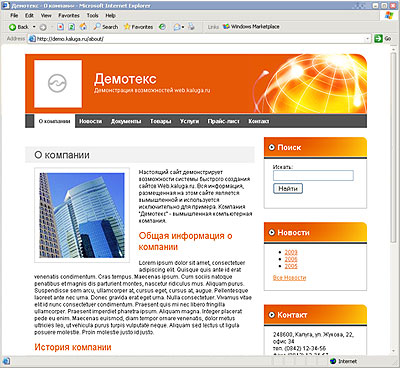400x368 pixels.
Task: Open the 2005 news year link
Action: [x=291, y=266]
